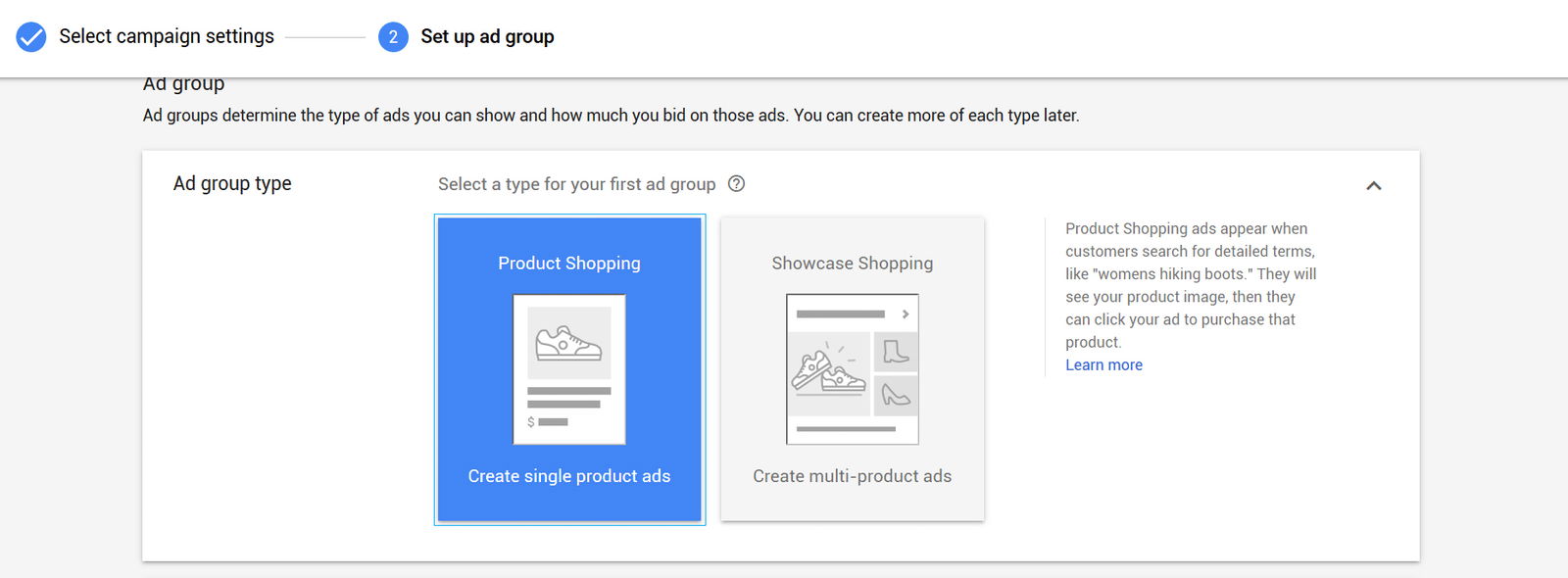The image size is (1568, 578).
Task: Go to Select campaign settings step
Action: 167,36
